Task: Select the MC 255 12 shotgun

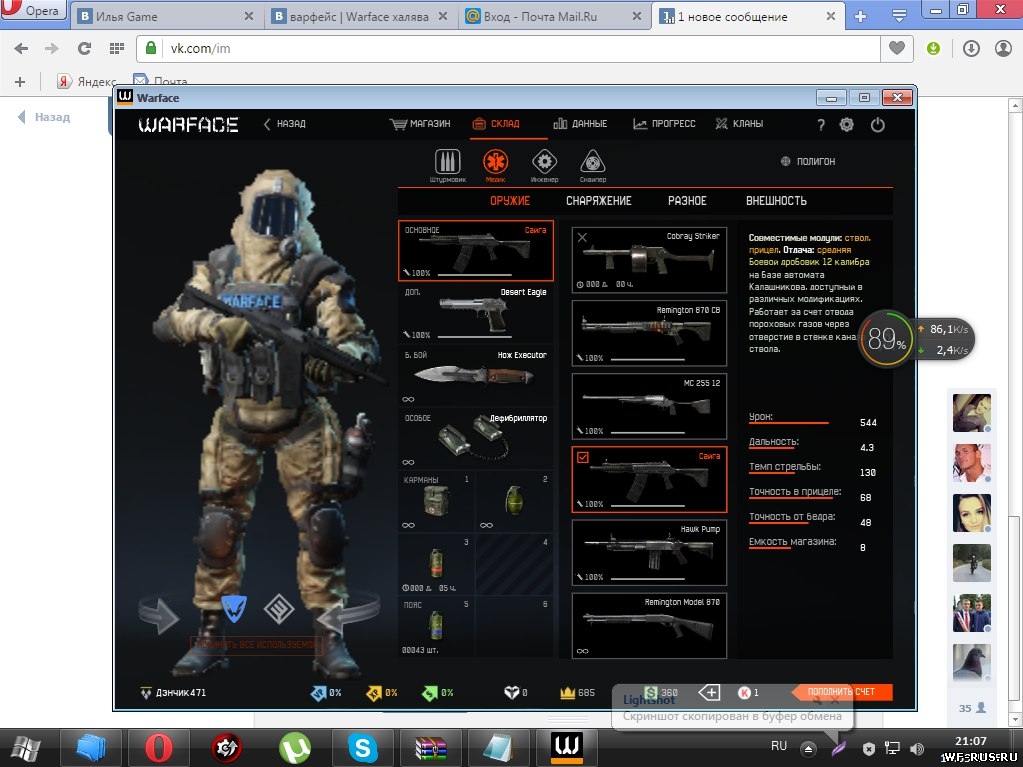Action: [649, 406]
